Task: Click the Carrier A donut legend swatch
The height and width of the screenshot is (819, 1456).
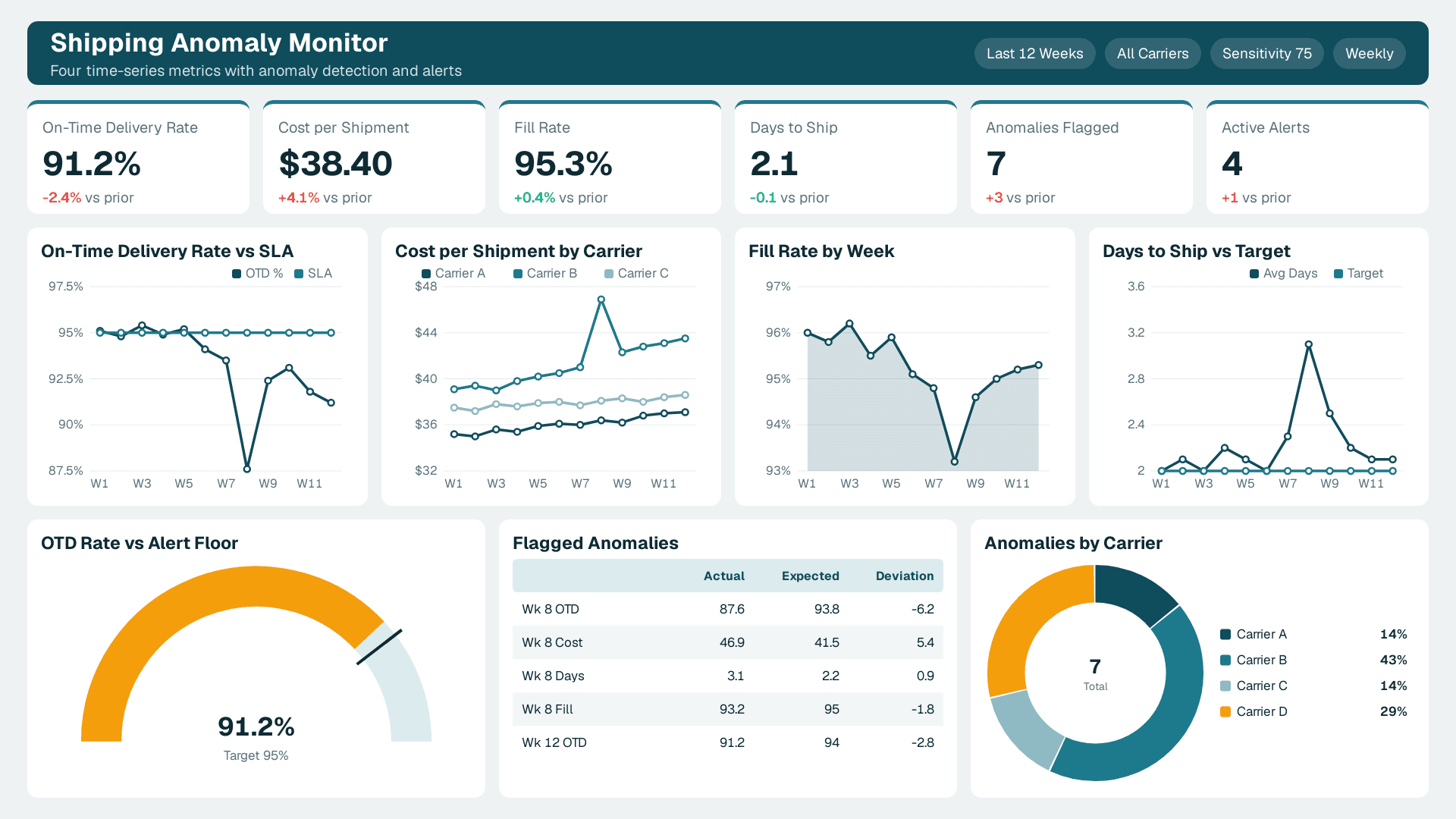Action: pyautogui.click(x=1225, y=635)
